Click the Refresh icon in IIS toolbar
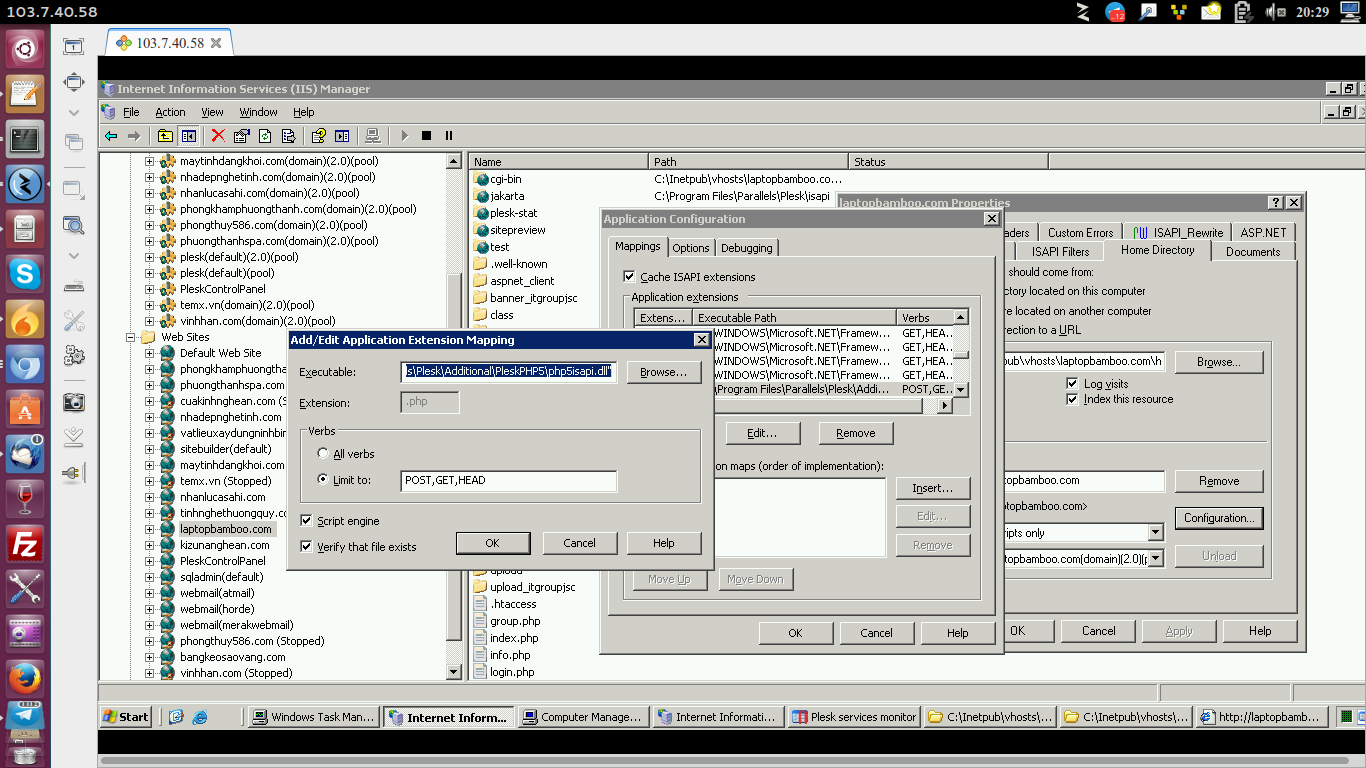Viewport: 1366px width, 768px height. tap(265, 136)
